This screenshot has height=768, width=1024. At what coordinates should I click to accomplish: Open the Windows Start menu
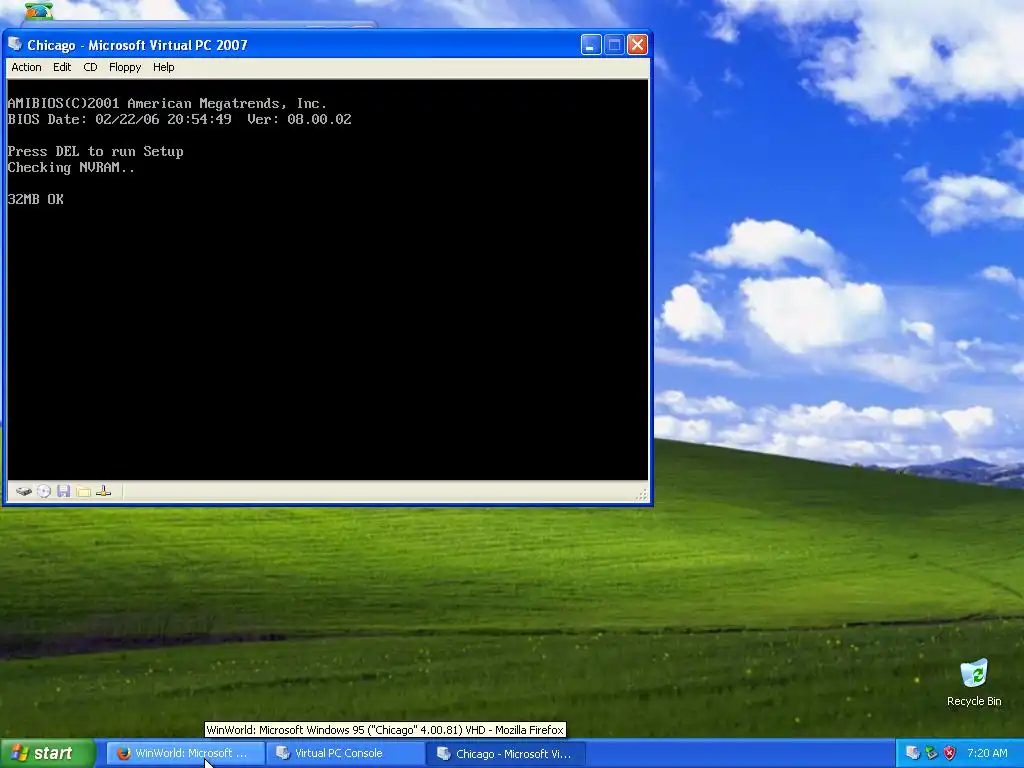coord(48,754)
